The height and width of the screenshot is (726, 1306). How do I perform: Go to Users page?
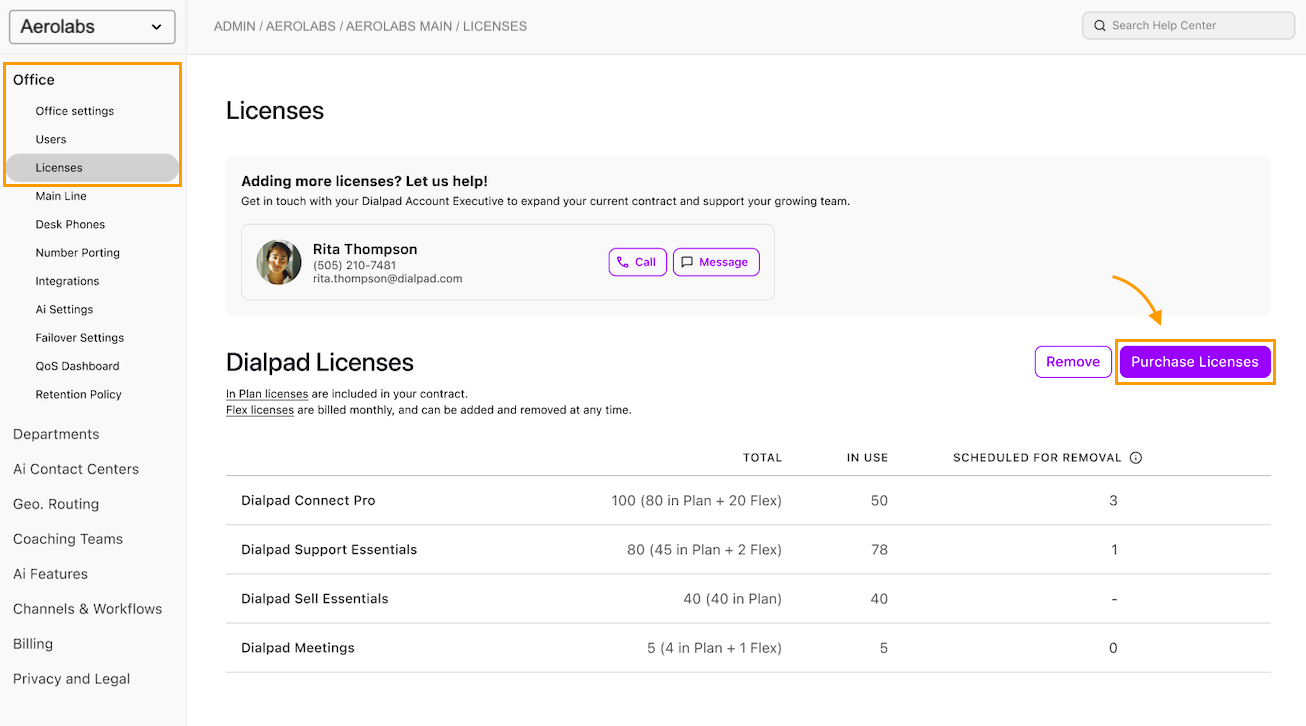click(51, 139)
